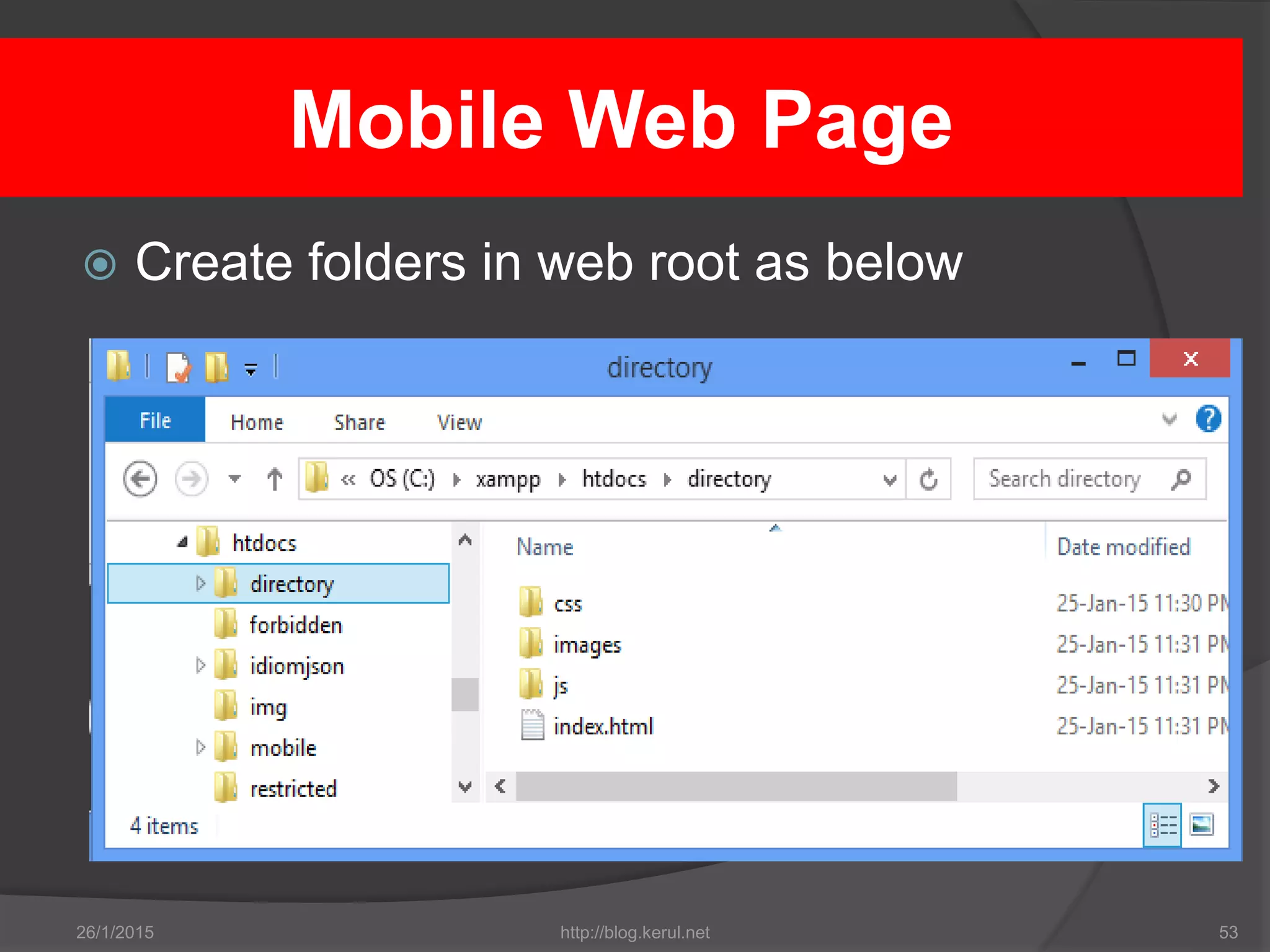Select OS (C:) in the address path
The width and height of the screenshot is (1270, 952).
click(402, 479)
